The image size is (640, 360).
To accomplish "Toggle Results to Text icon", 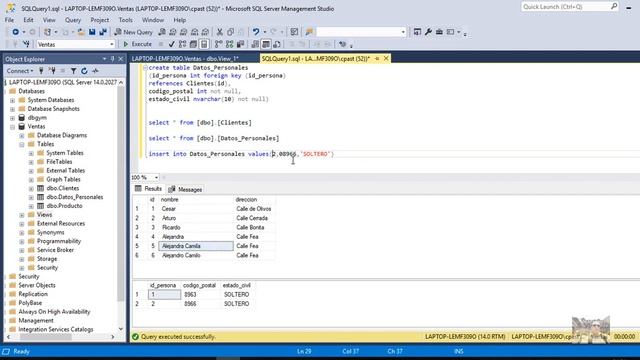I will [x=255, y=44].
